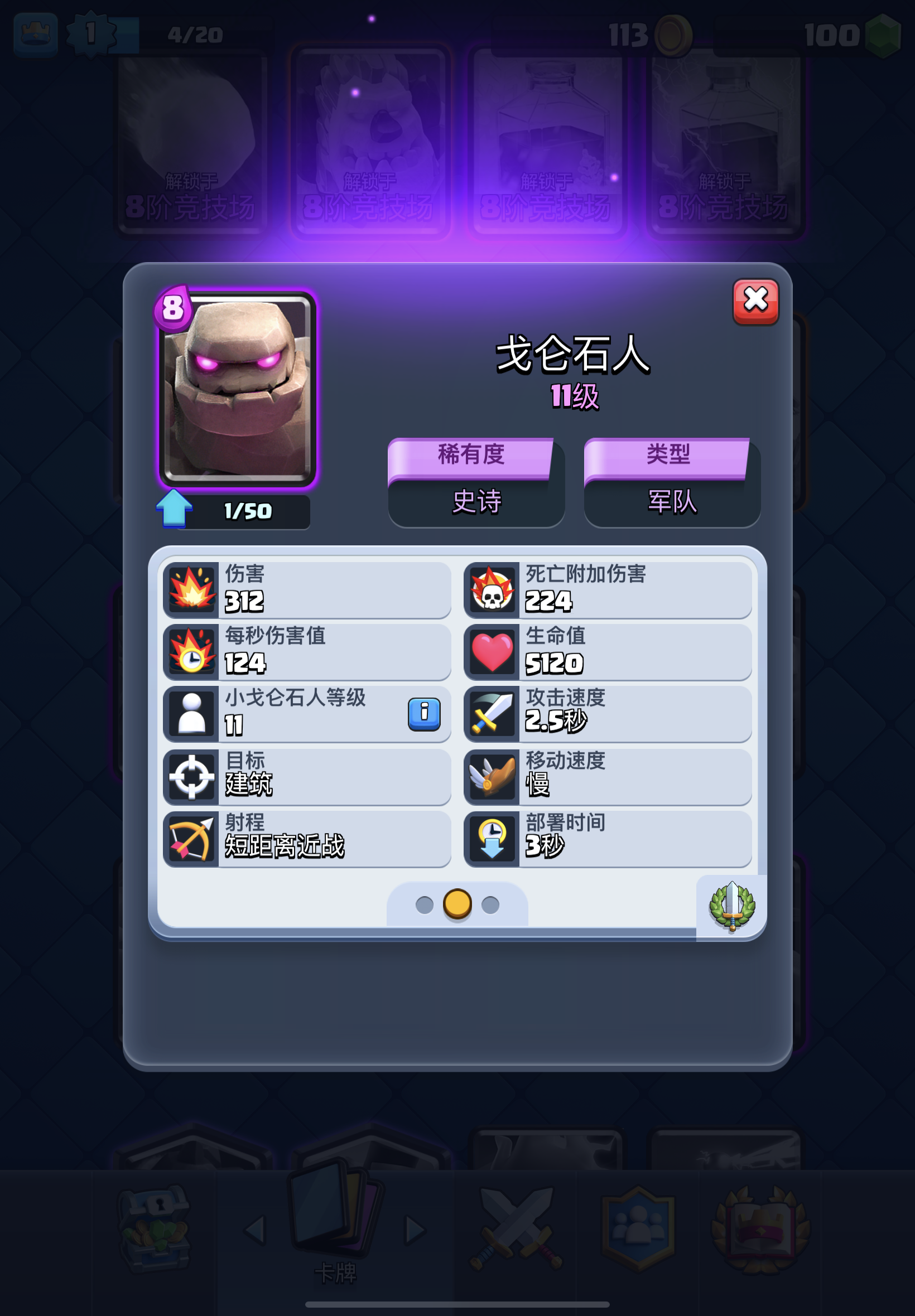This screenshot has width=915, height=1316.
Task: Select the highlighted yellow middle page dot
Action: pos(458,903)
